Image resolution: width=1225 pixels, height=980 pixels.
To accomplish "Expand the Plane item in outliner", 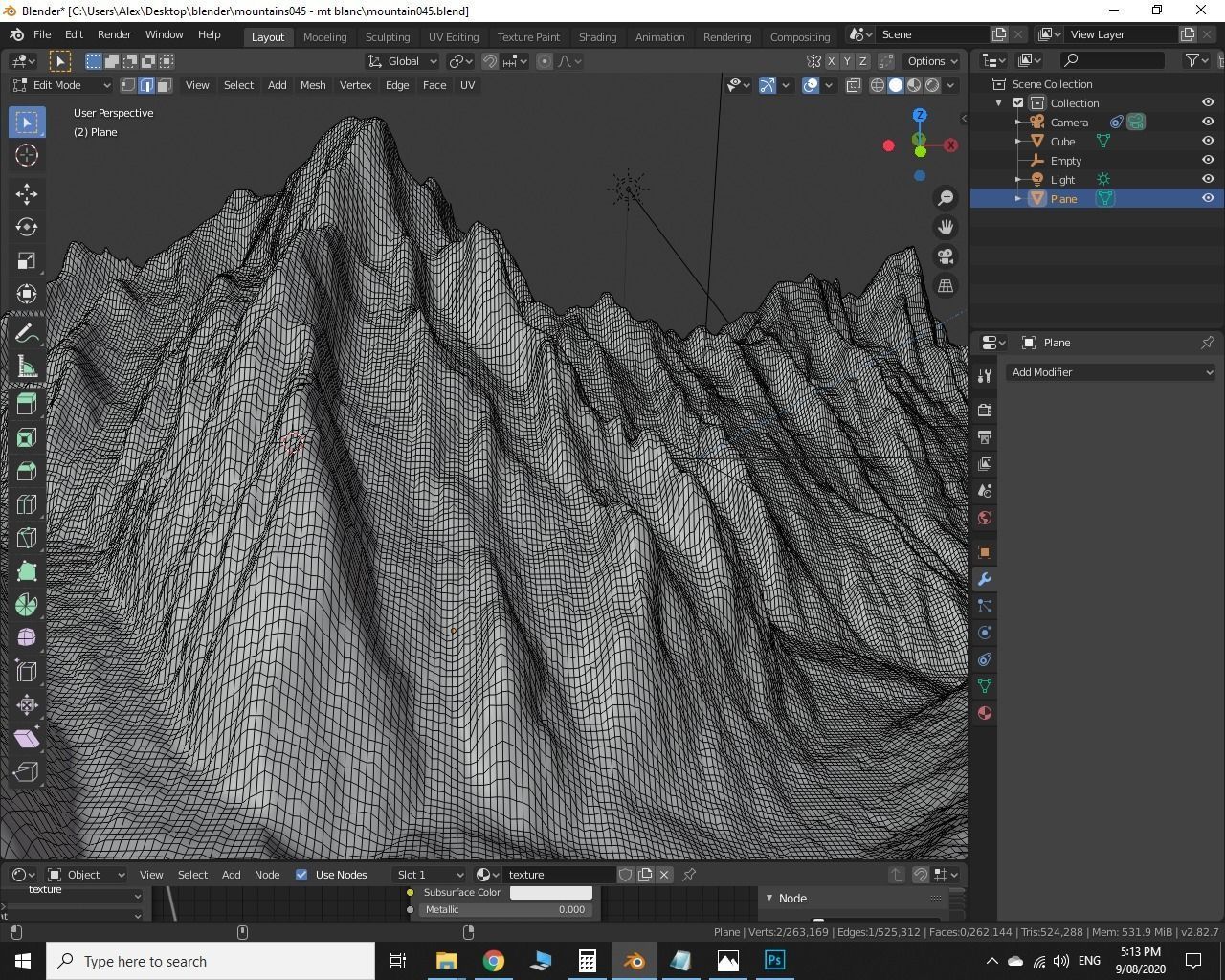I will click(x=1018, y=198).
